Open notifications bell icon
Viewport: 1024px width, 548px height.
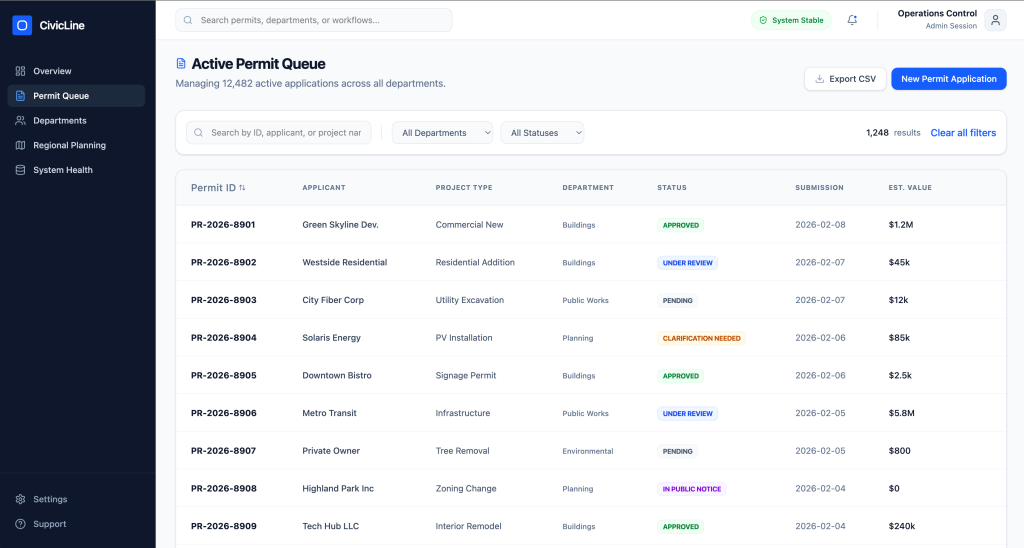click(x=852, y=20)
